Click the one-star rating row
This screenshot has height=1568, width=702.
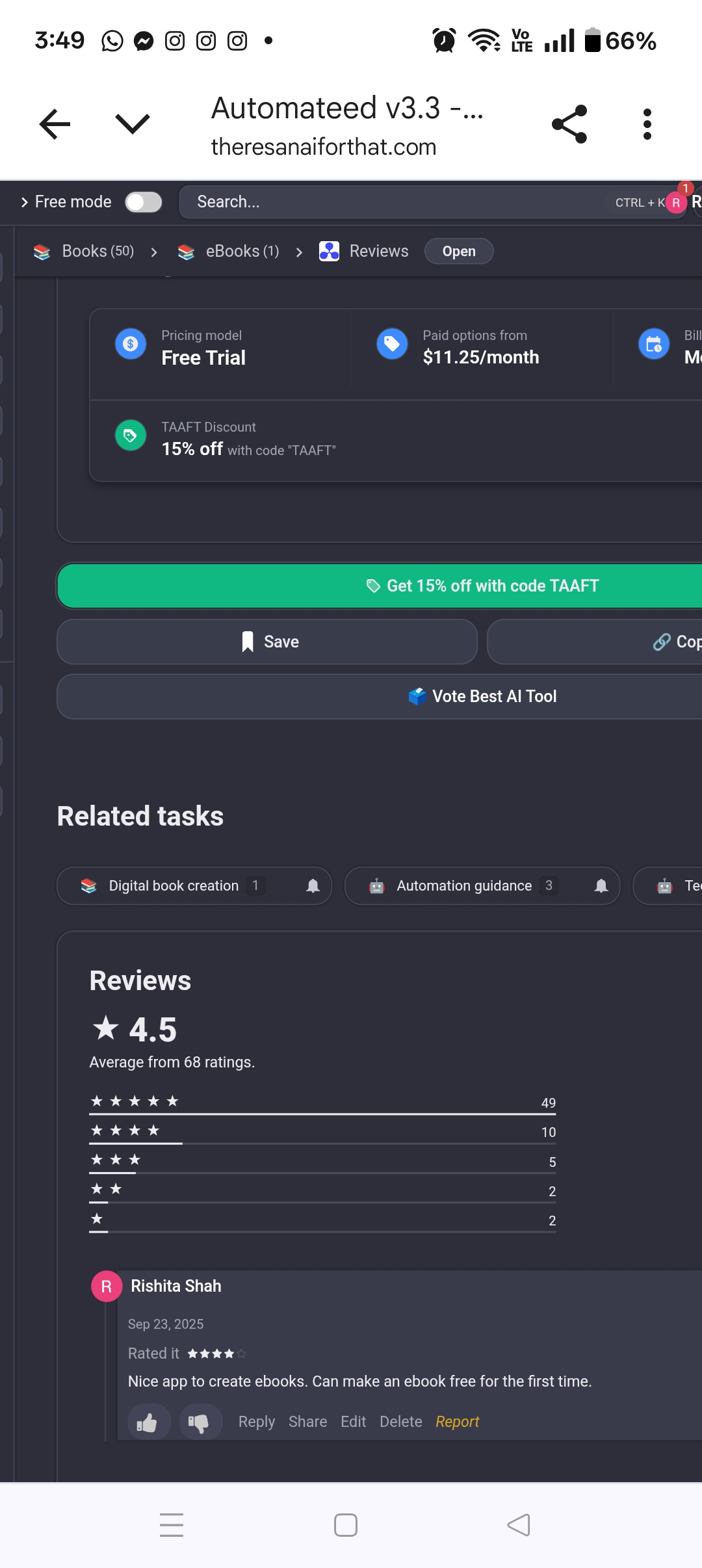323,1221
